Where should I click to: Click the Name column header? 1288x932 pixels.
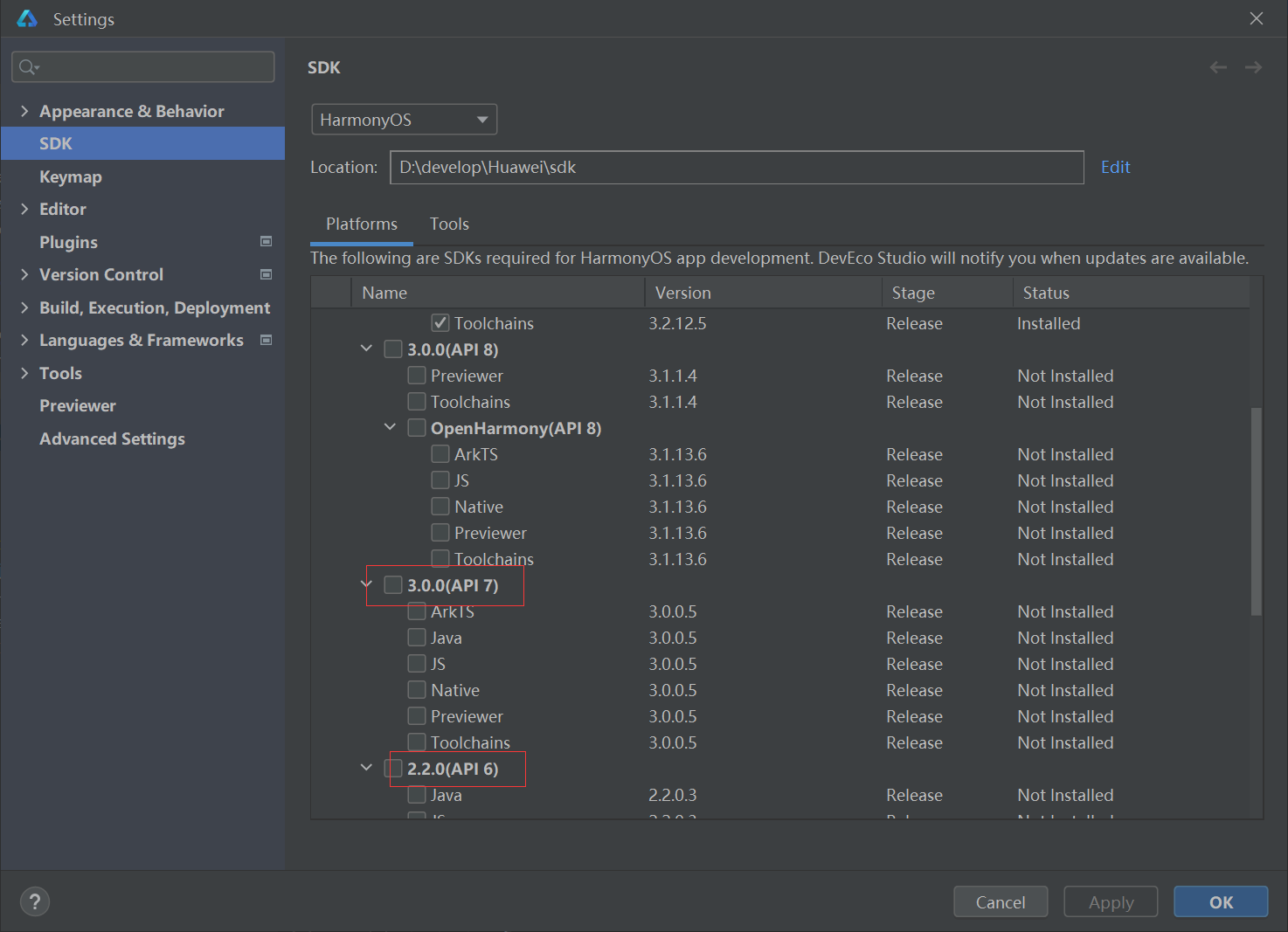pos(497,293)
